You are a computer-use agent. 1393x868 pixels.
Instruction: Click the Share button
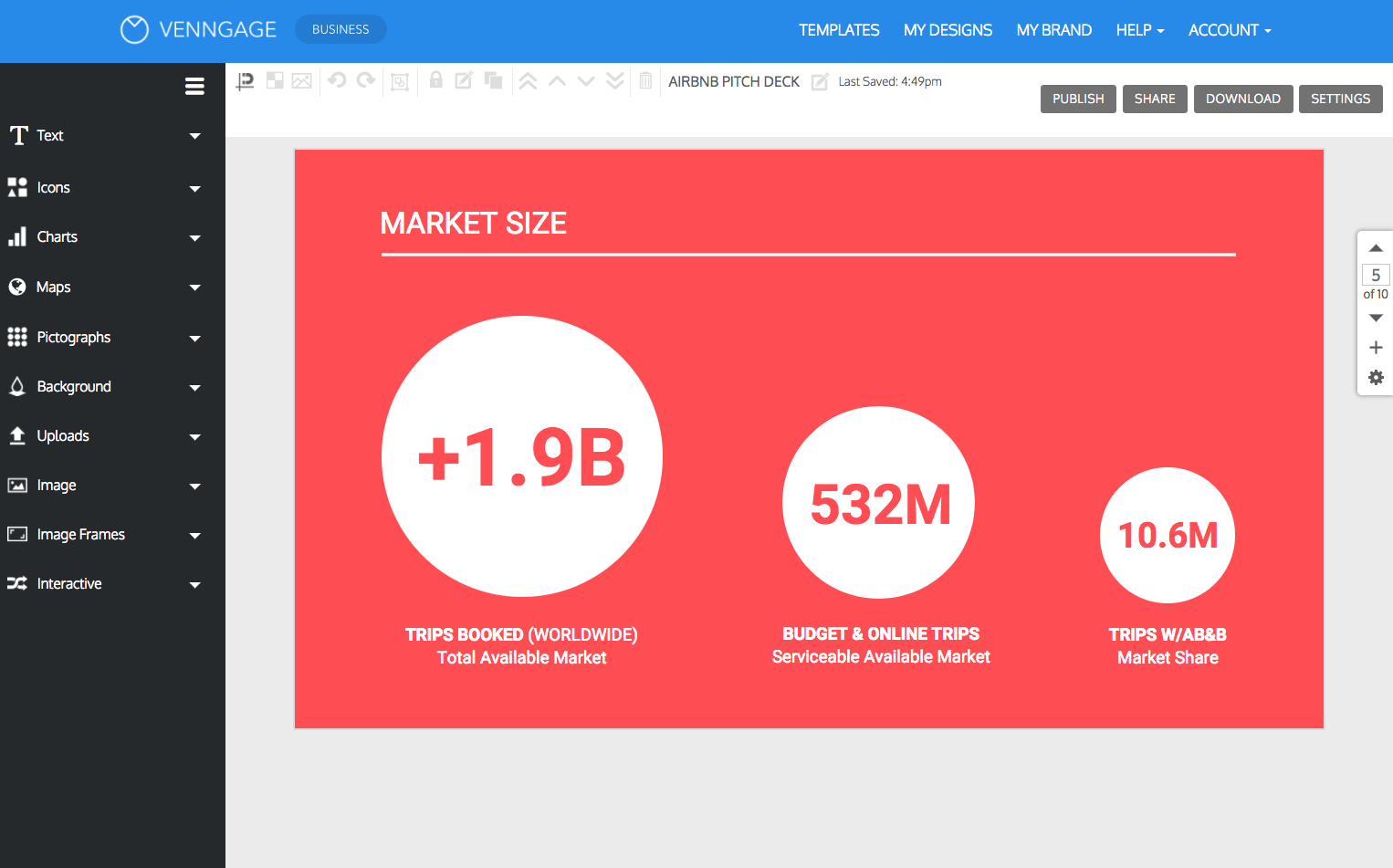pyautogui.click(x=1155, y=99)
